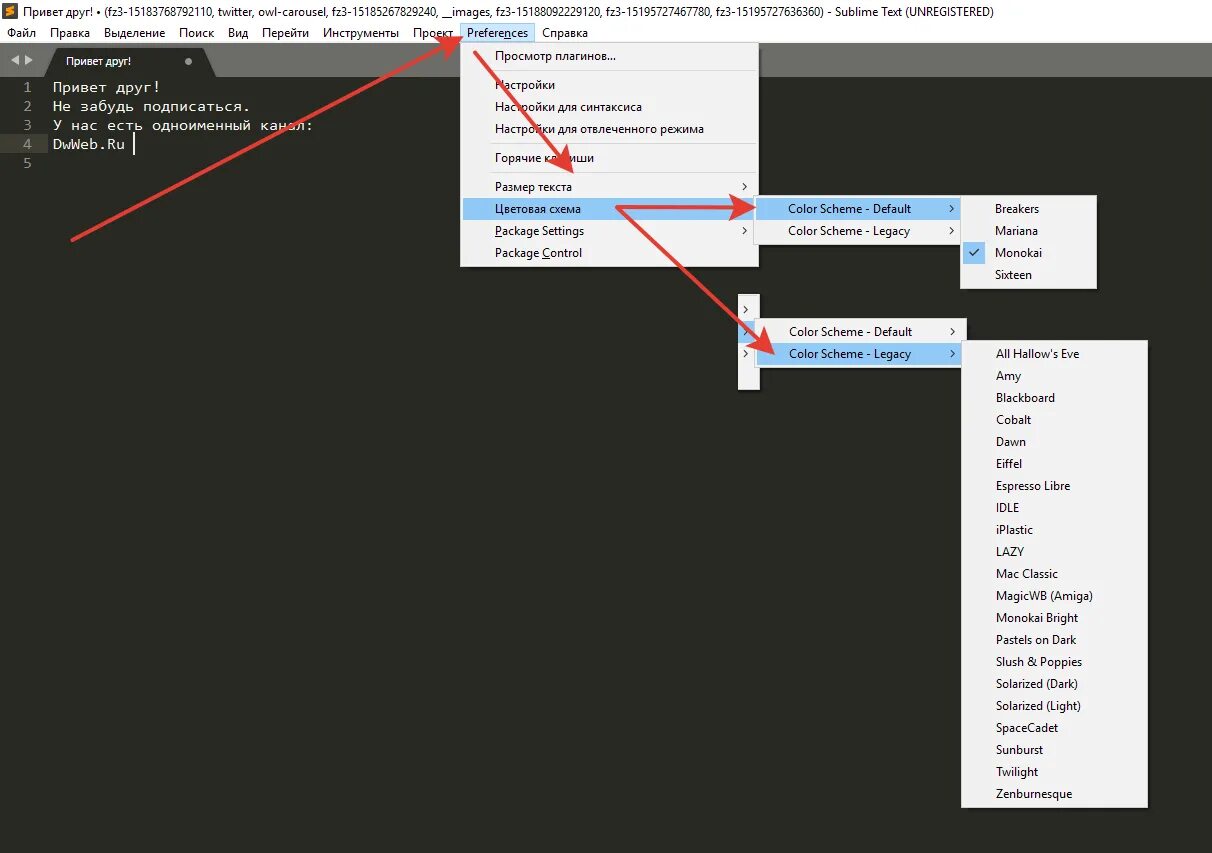Open the Файл menu
Viewport: 1212px width, 853px height.
coord(21,33)
